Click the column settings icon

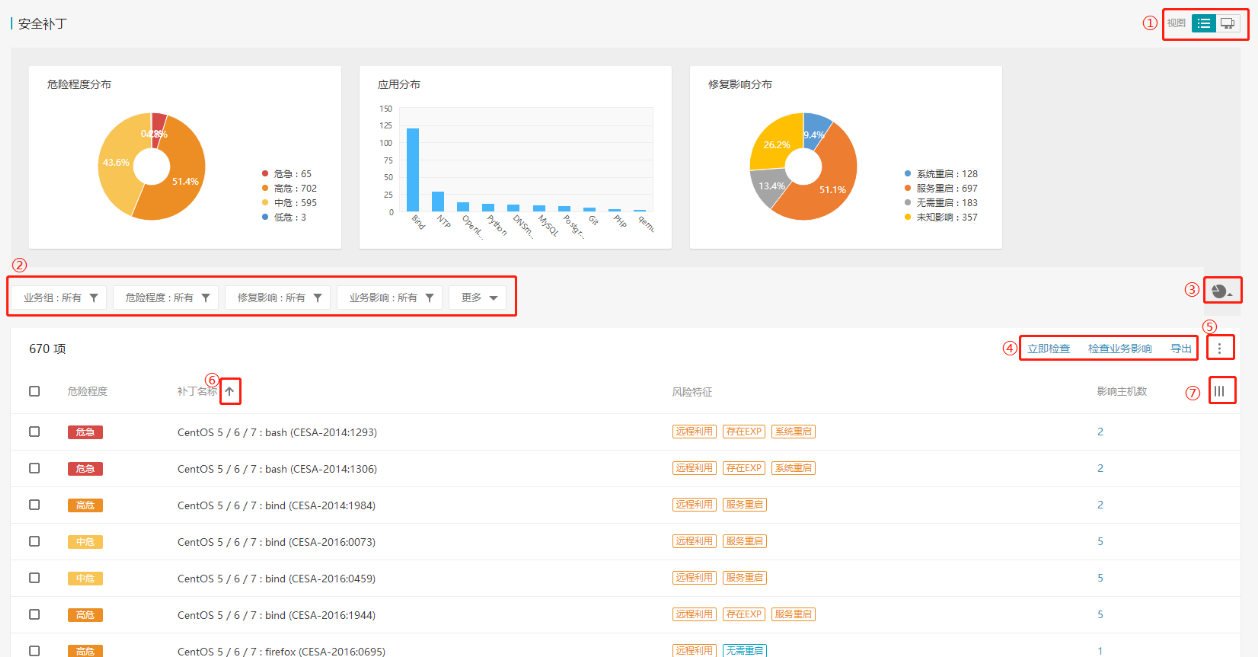point(1219,391)
